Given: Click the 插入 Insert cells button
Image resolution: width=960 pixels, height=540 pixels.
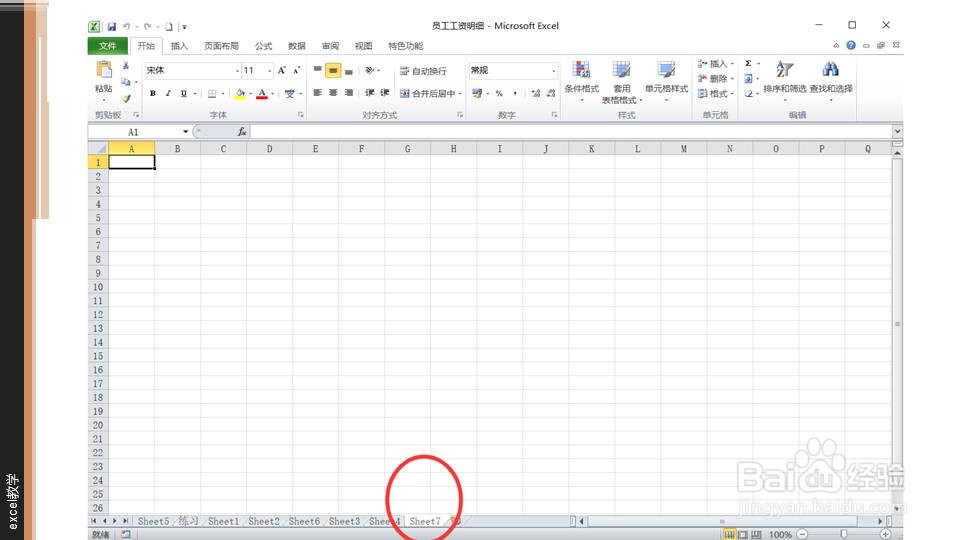Looking at the screenshot, I should [715, 64].
